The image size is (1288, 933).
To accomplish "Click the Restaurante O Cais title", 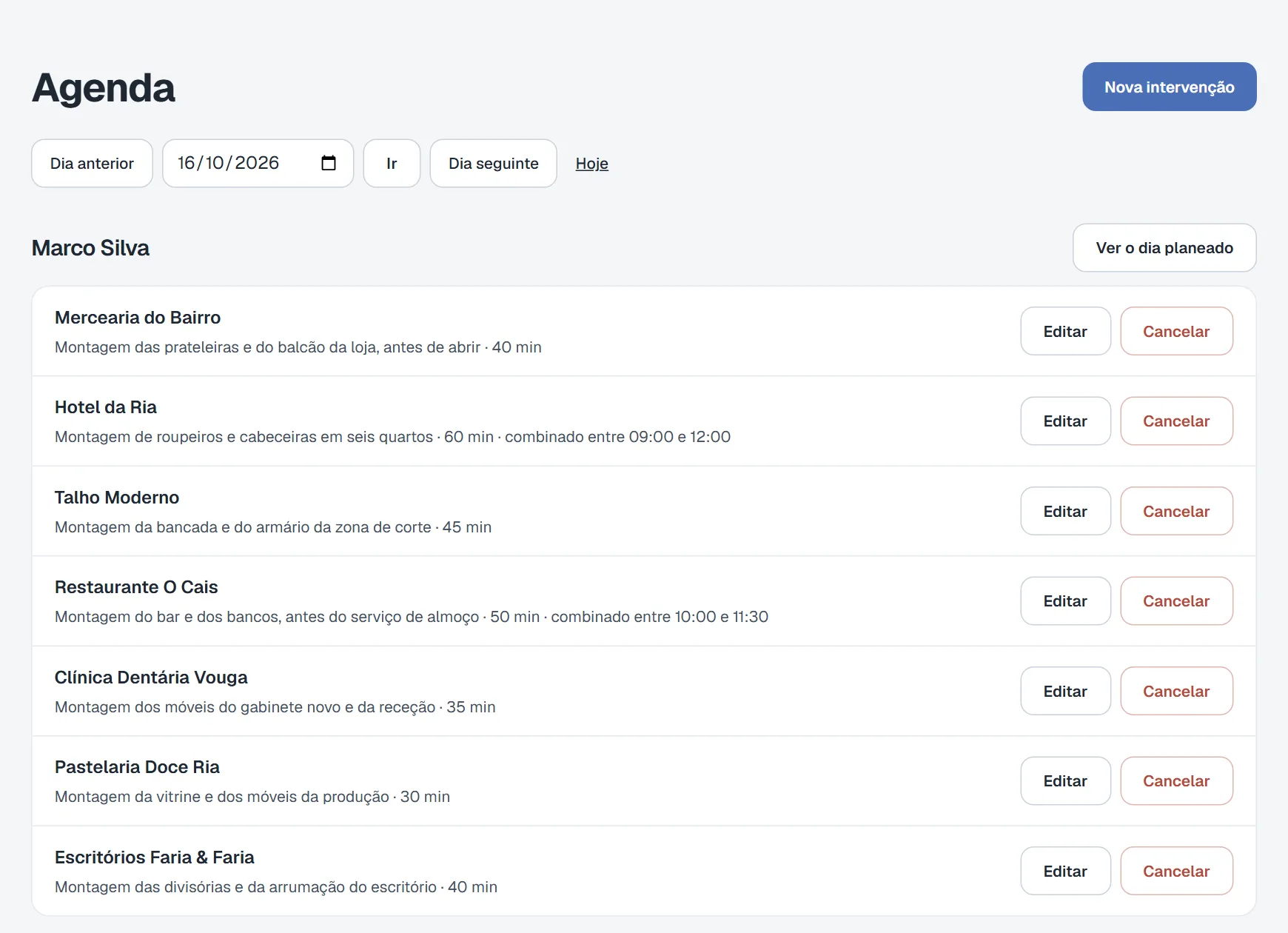I will (136, 587).
